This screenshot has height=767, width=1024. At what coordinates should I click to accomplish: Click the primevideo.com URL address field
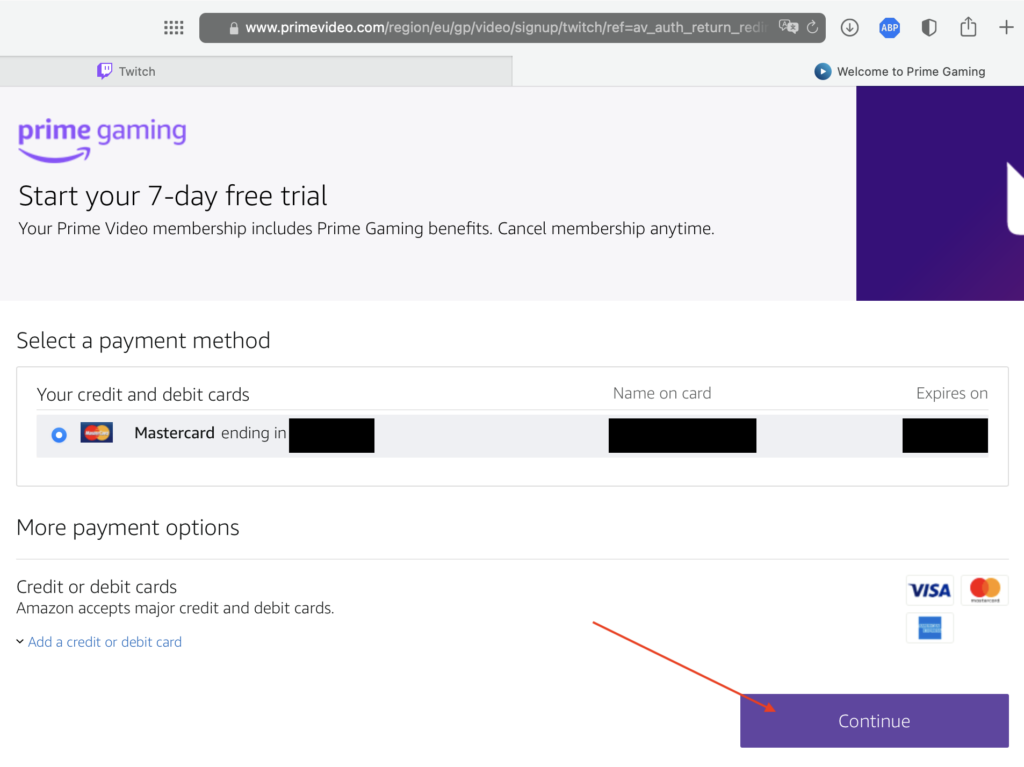coord(500,28)
